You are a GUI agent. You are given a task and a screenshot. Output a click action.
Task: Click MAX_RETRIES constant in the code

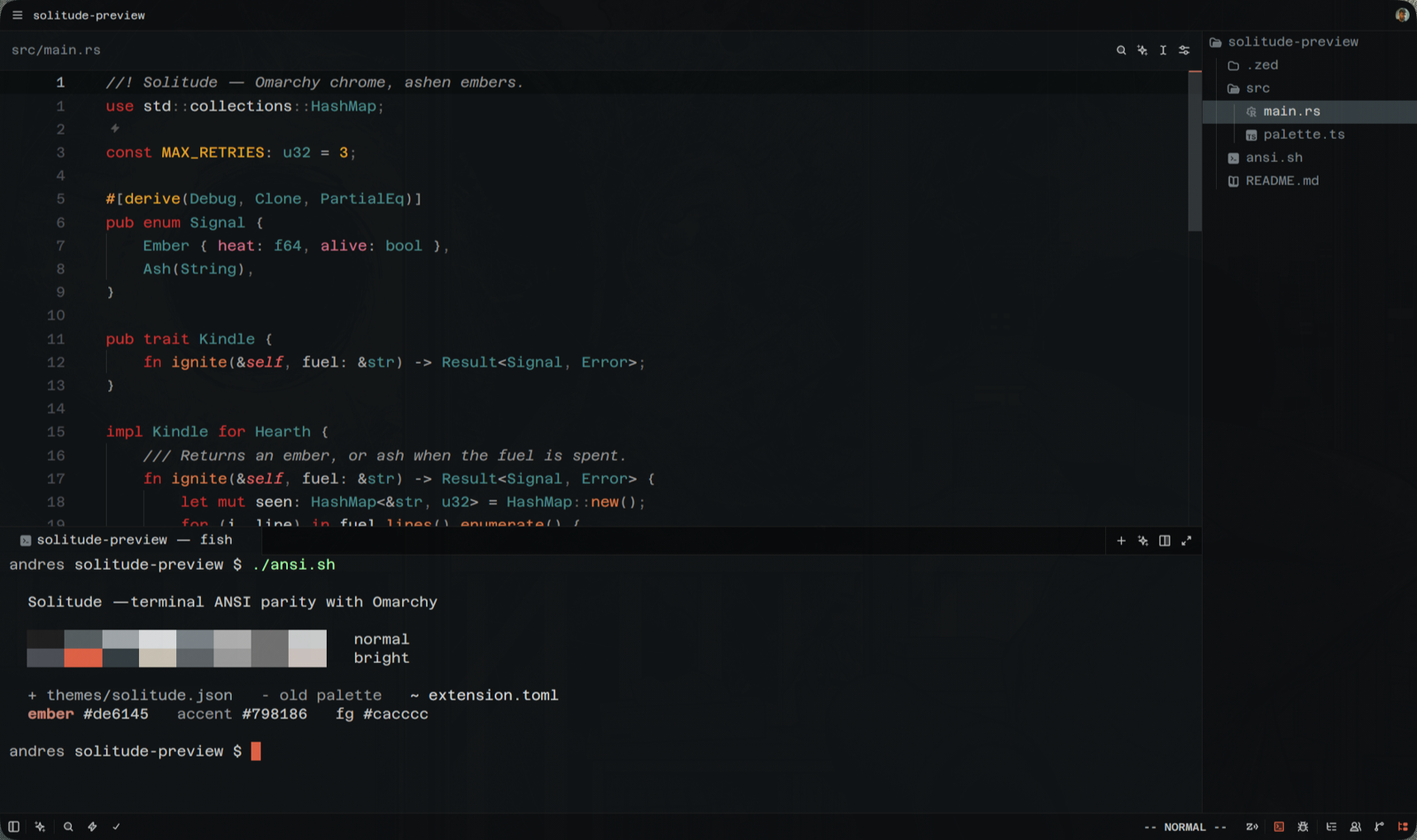coord(213,152)
